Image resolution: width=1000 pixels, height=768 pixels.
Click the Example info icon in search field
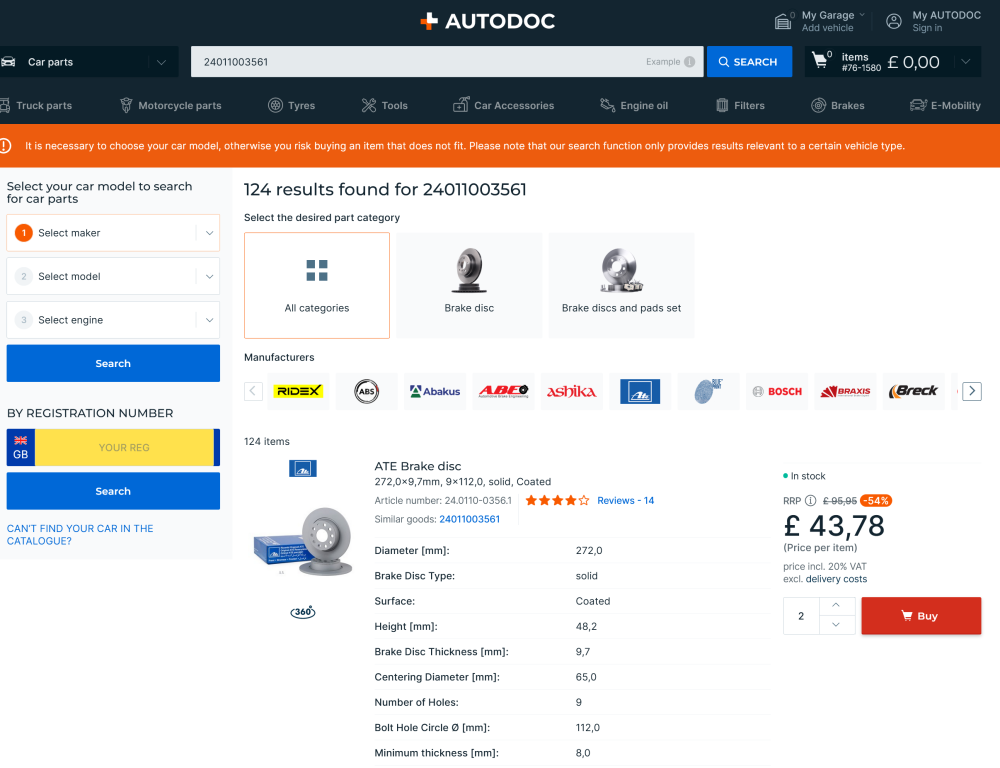pos(689,62)
